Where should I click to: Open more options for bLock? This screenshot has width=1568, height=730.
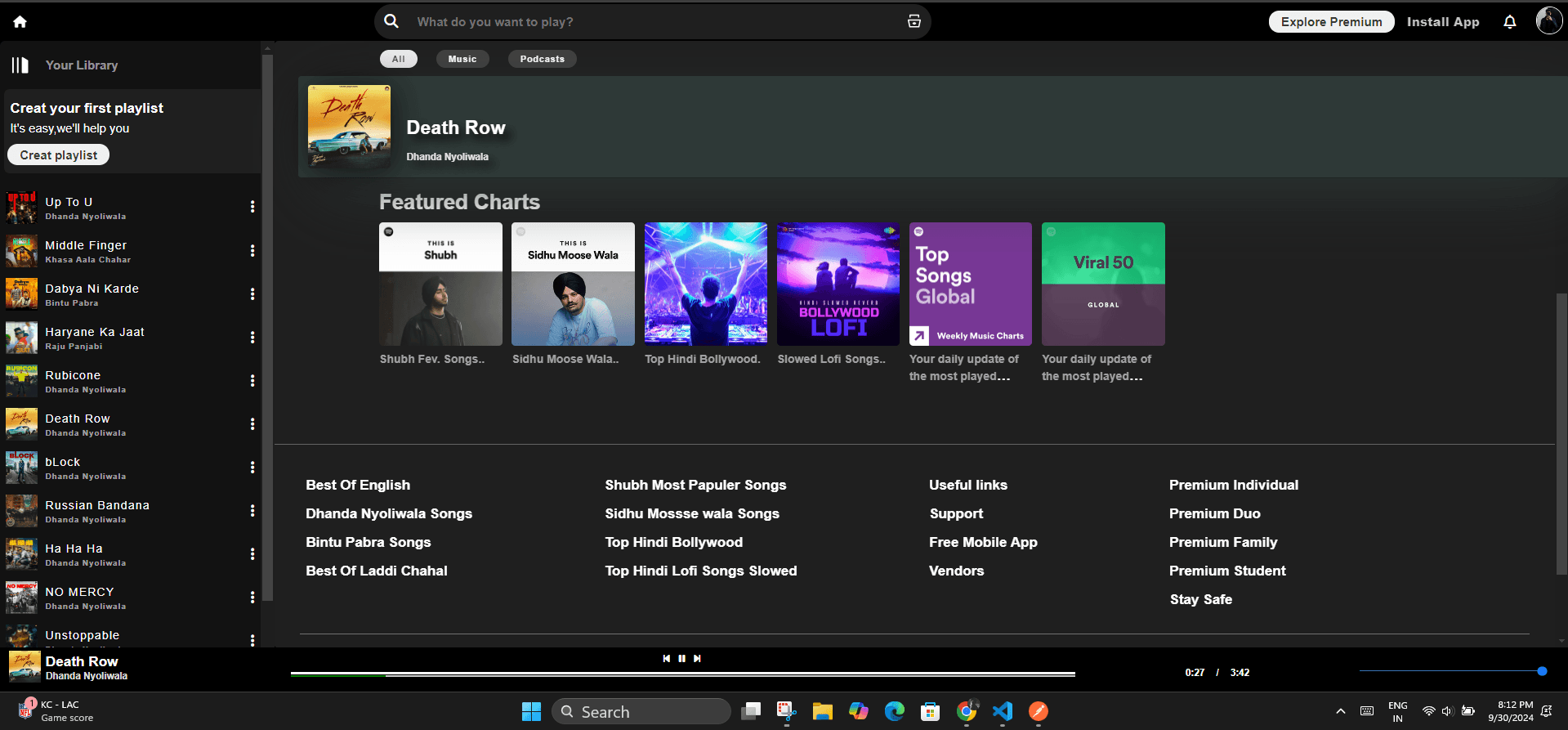click(252, 467)
